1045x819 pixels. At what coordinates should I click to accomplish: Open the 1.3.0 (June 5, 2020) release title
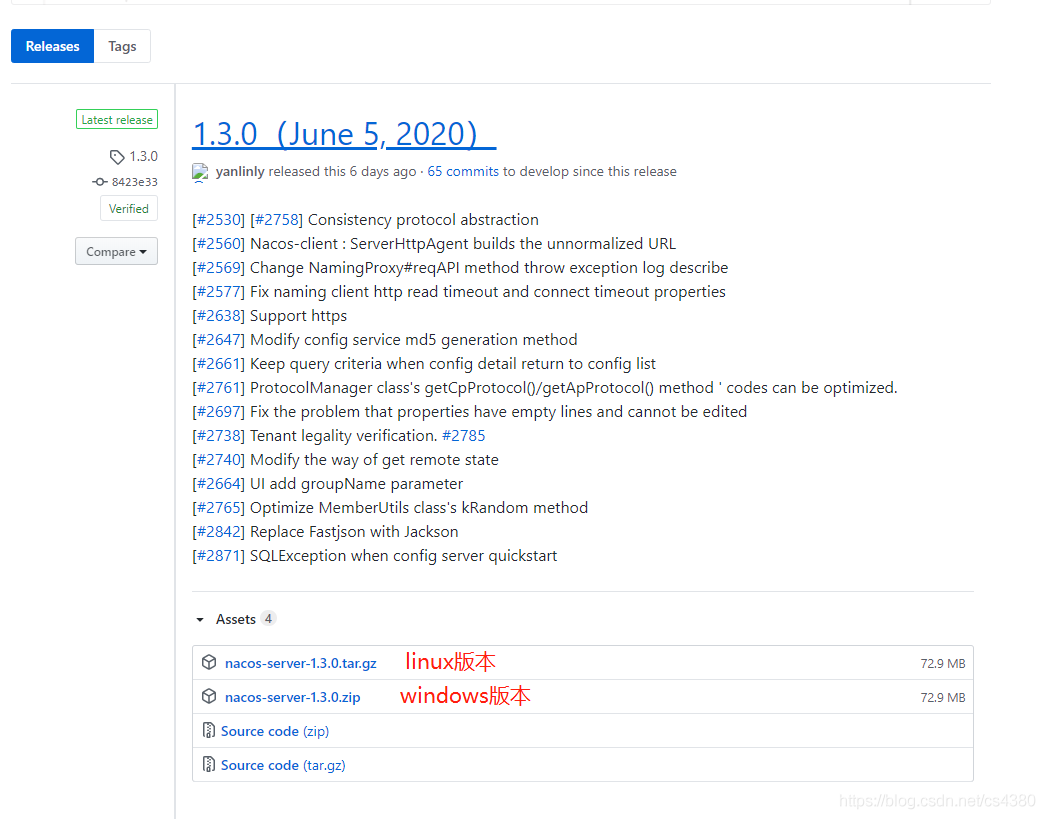(344, 134)
